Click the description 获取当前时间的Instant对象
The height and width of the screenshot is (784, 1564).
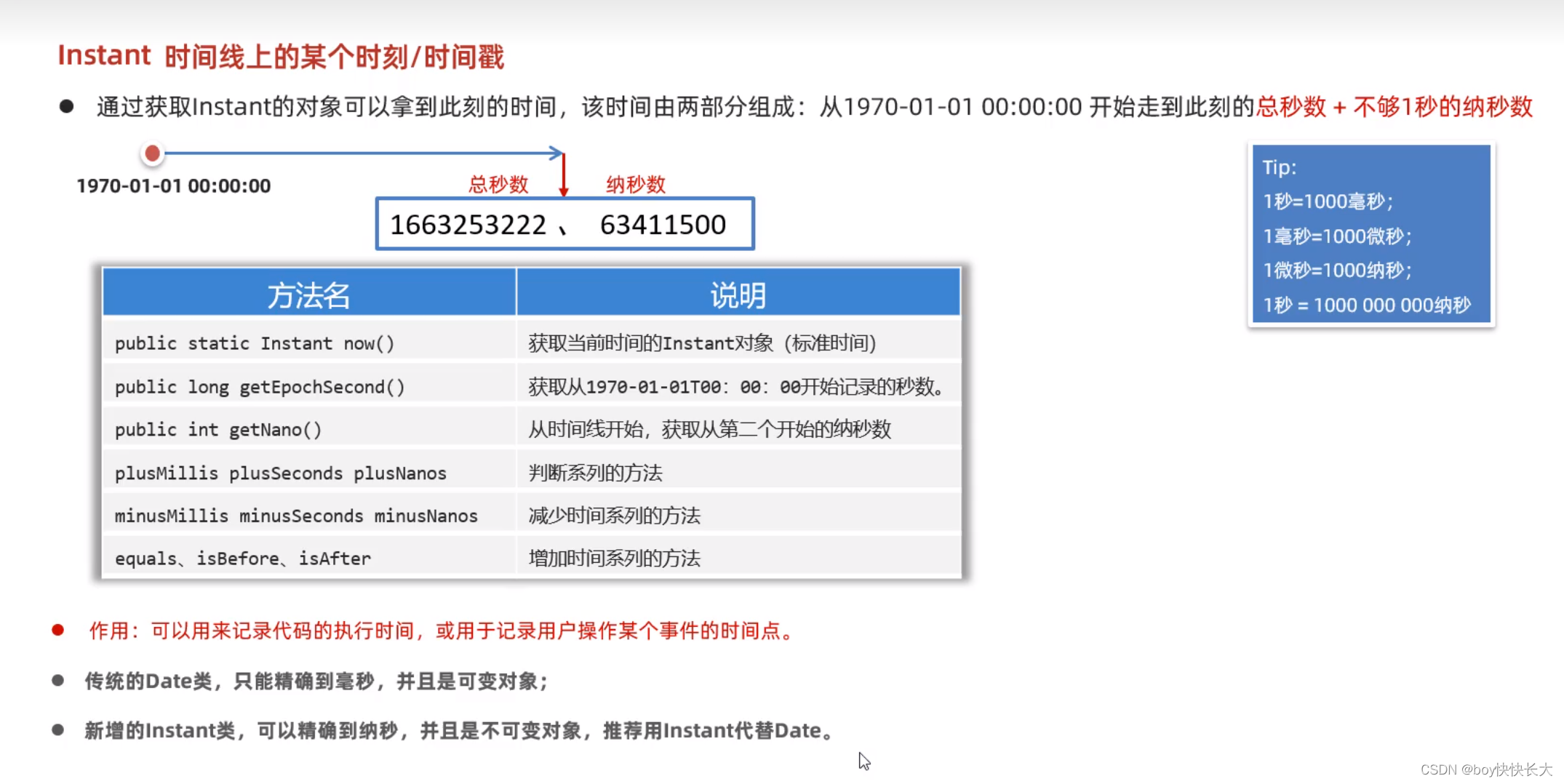[x=703, y=343]
